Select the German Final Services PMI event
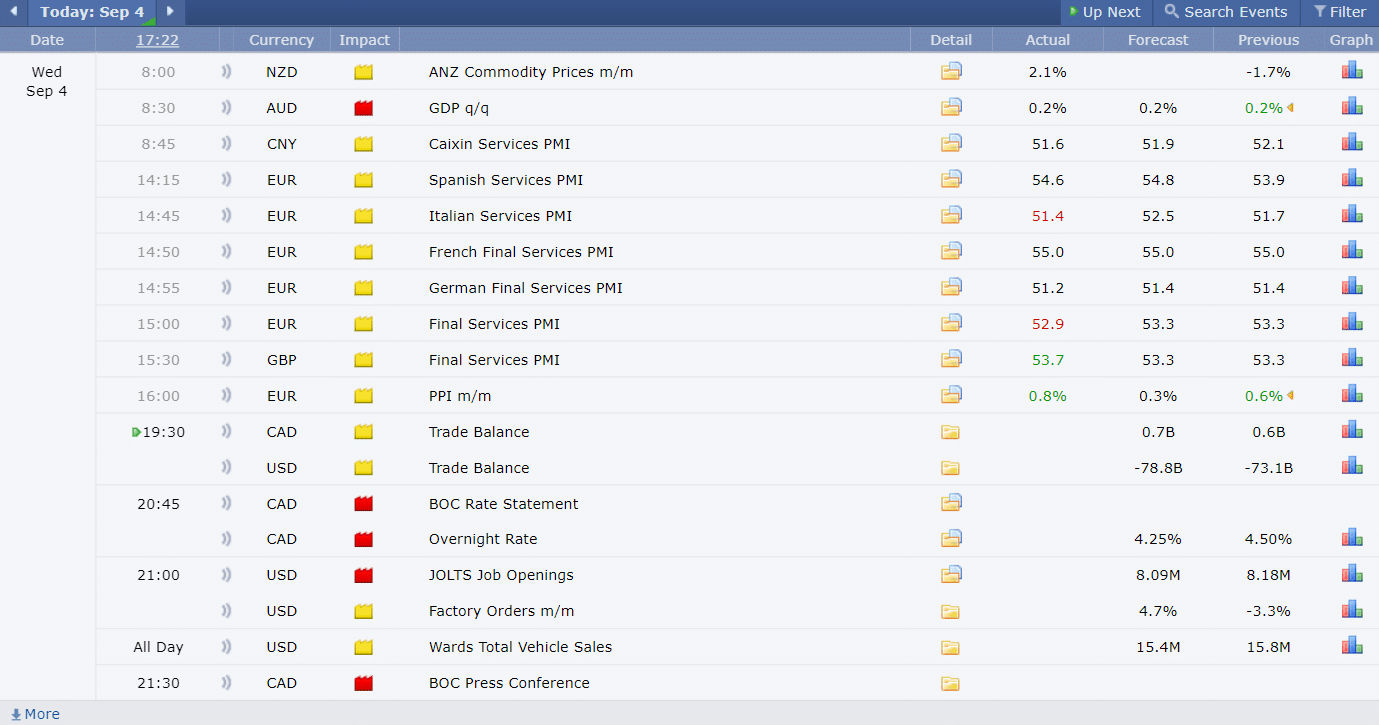1379x725 pixels. point(526,288)
